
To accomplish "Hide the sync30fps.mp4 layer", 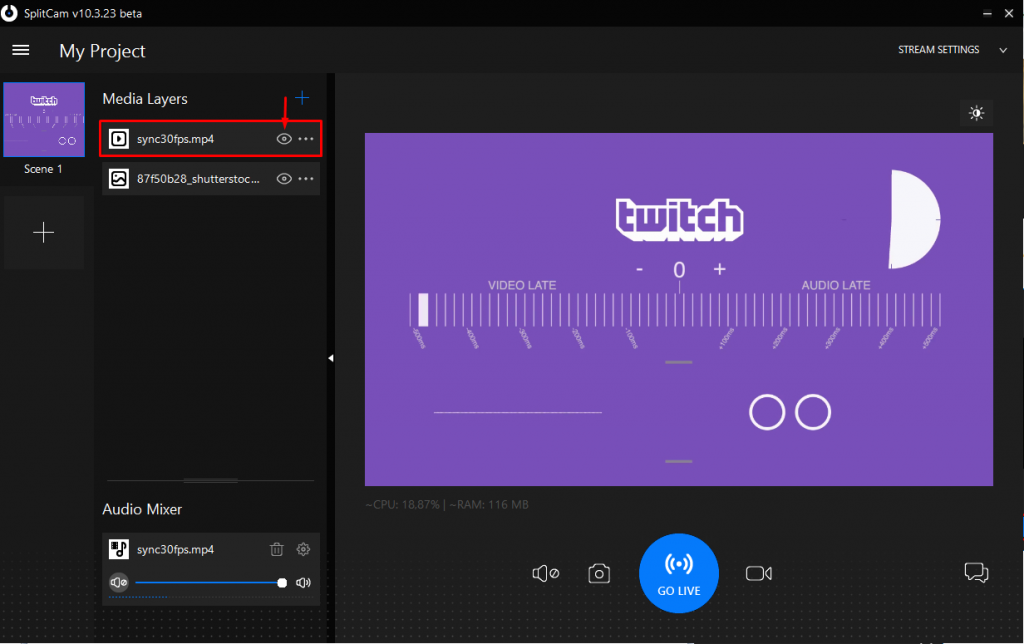I will (283, 139).
